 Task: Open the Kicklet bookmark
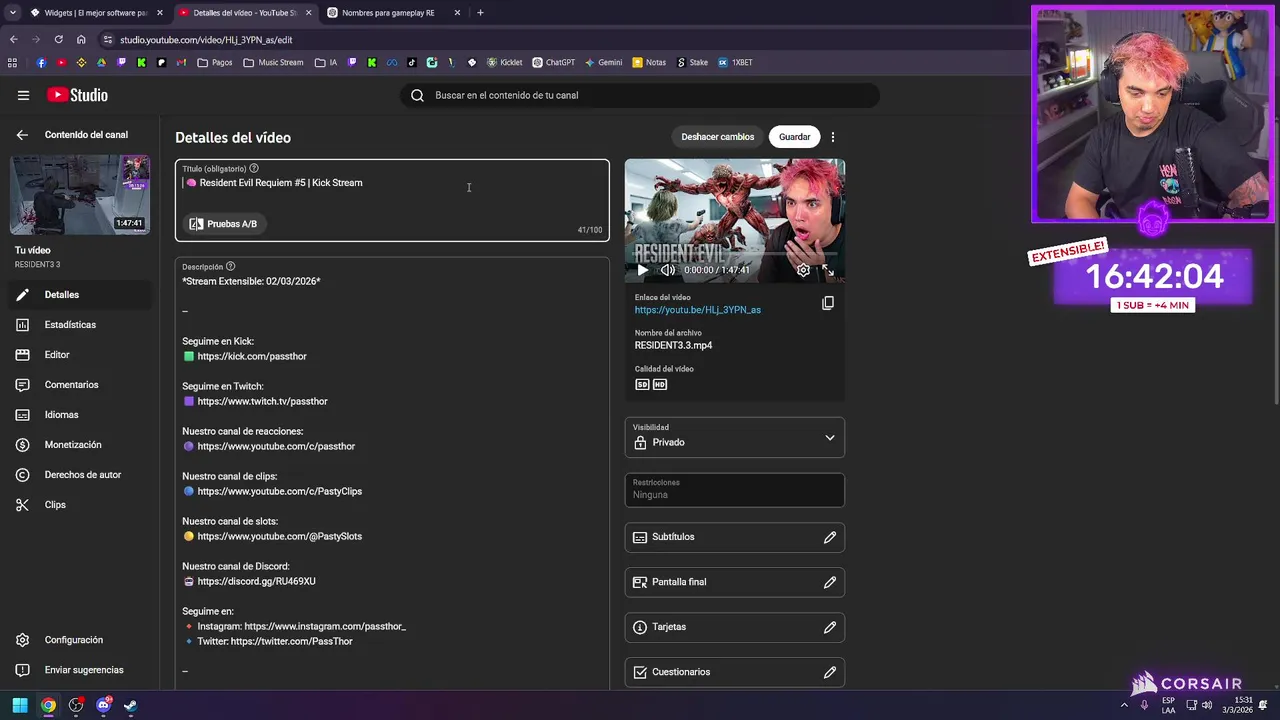[505, 62]
